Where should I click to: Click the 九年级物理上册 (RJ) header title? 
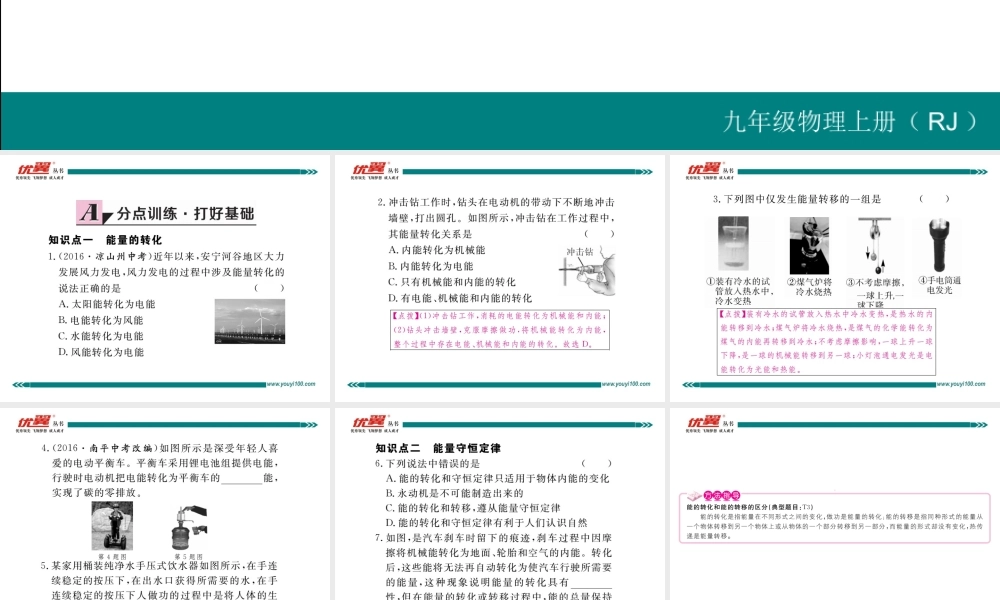point(853,121)
